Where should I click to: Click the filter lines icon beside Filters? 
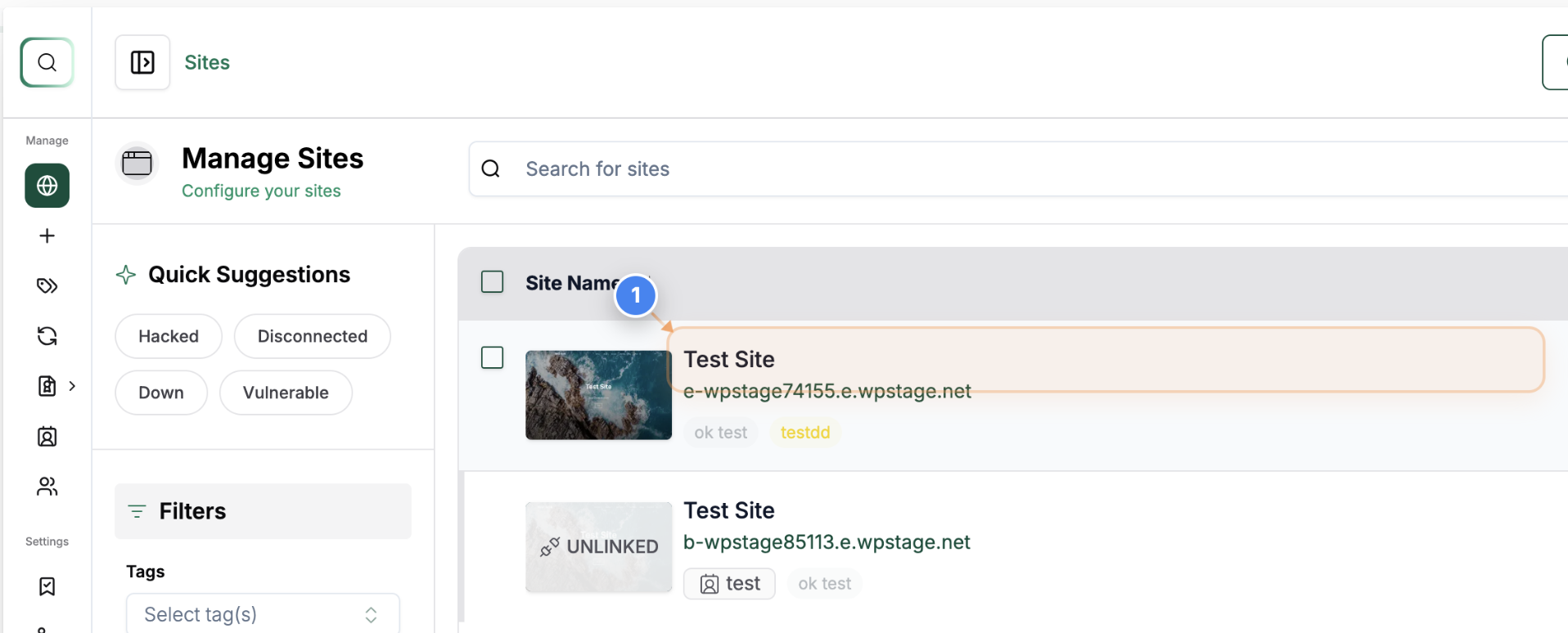click(x=137, y=511)
